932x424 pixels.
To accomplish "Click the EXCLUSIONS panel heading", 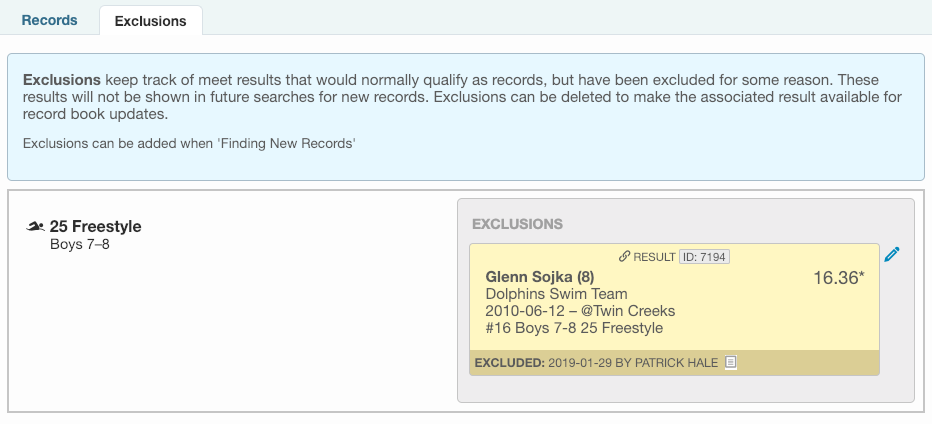I will pyautogui.click(x=517, y=224).
